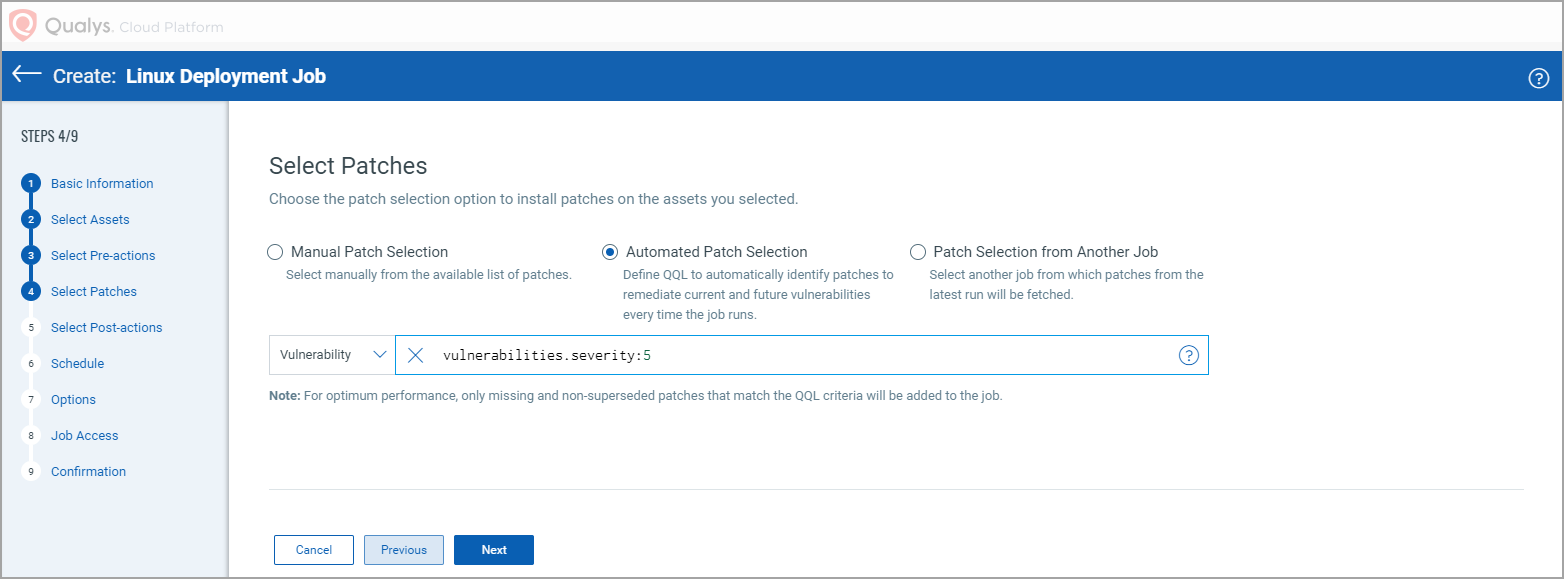Jump to Job Access step
The image size is (1564, 579).
(84, 436)
